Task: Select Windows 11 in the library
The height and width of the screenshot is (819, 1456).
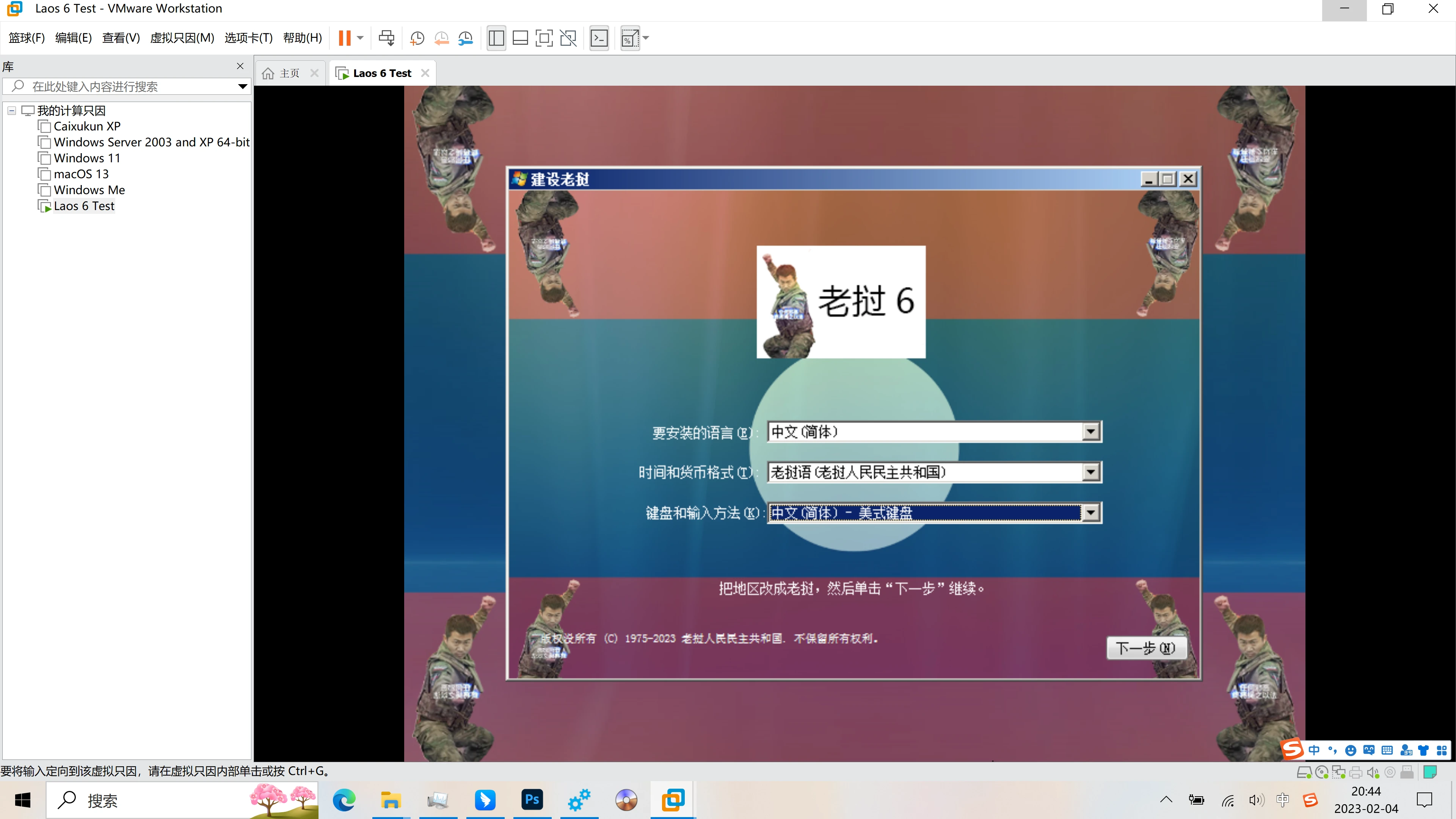Action: [87, 158]
